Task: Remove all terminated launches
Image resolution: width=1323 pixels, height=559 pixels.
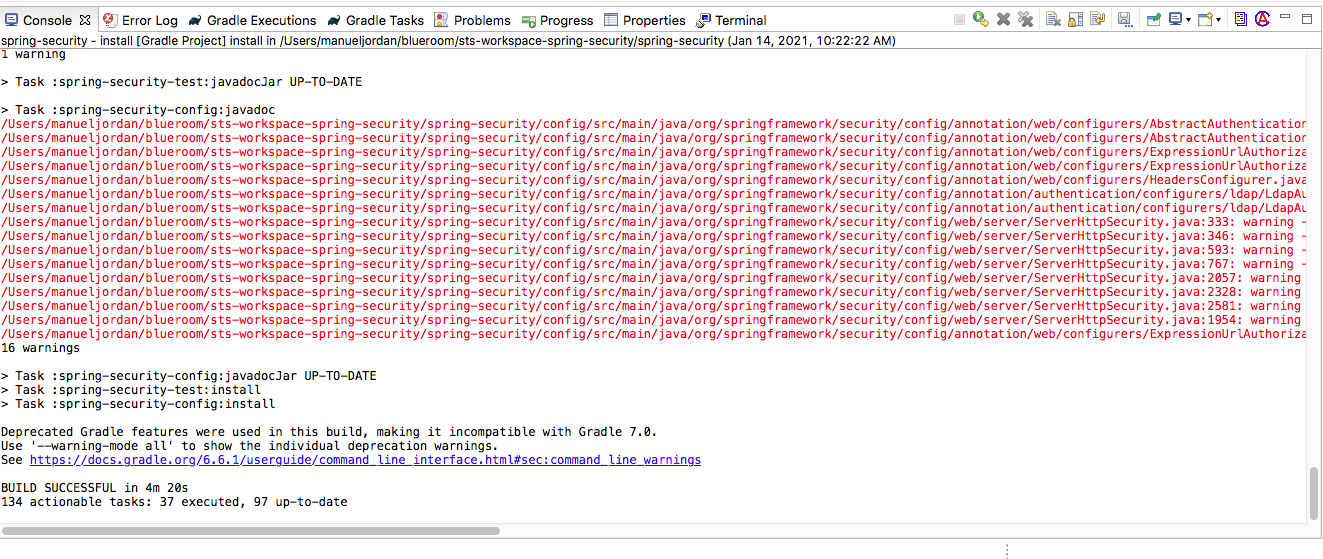Action: pos(1025,20)
